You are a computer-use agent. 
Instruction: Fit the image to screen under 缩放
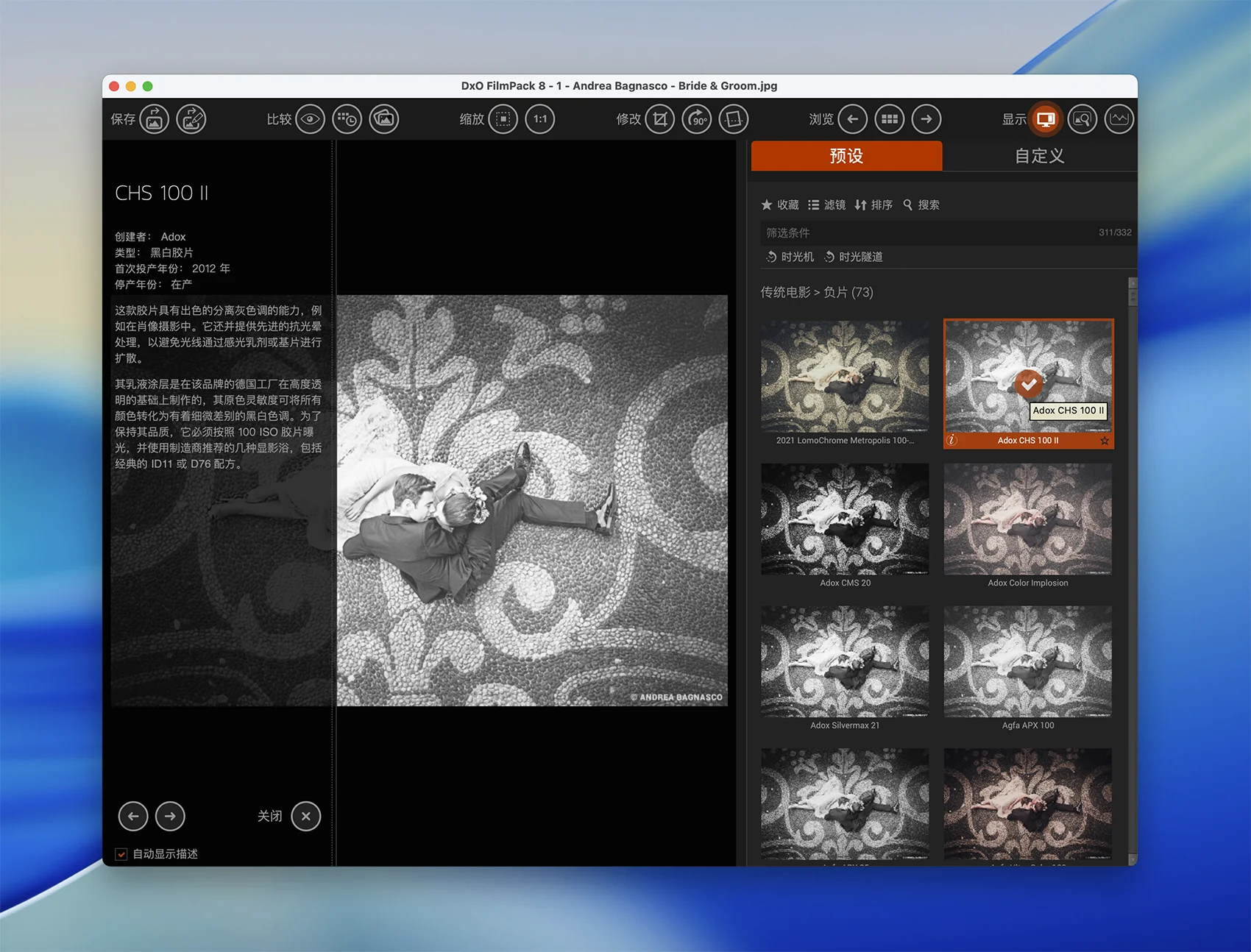tap(503, 119)
